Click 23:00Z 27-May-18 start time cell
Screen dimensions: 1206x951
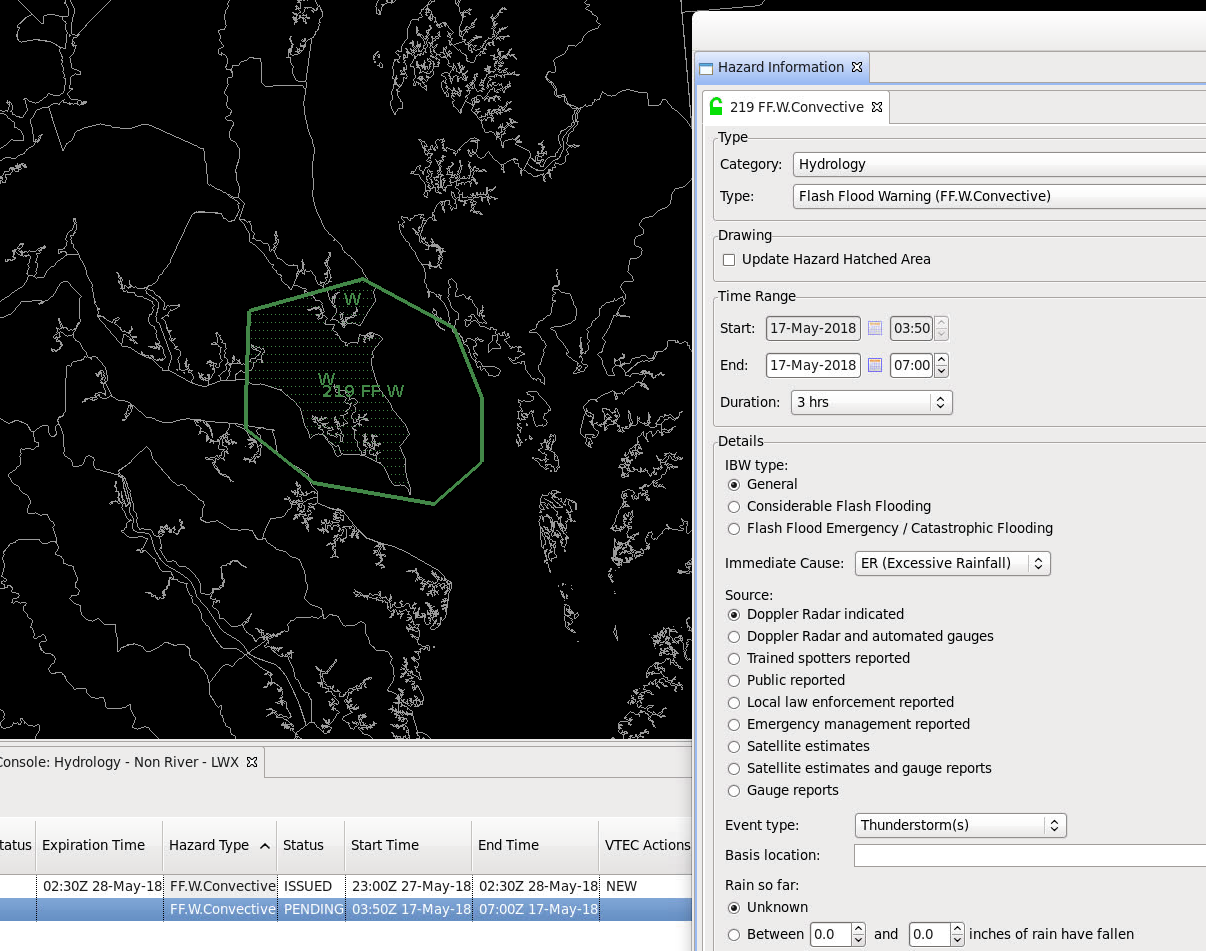point(408,887)
